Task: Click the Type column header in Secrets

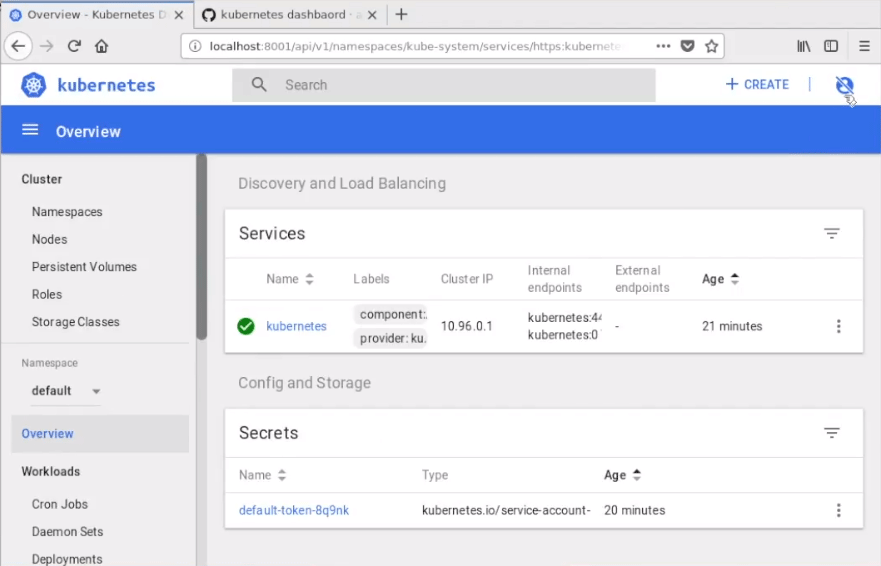Action: [x=435, y=475]
